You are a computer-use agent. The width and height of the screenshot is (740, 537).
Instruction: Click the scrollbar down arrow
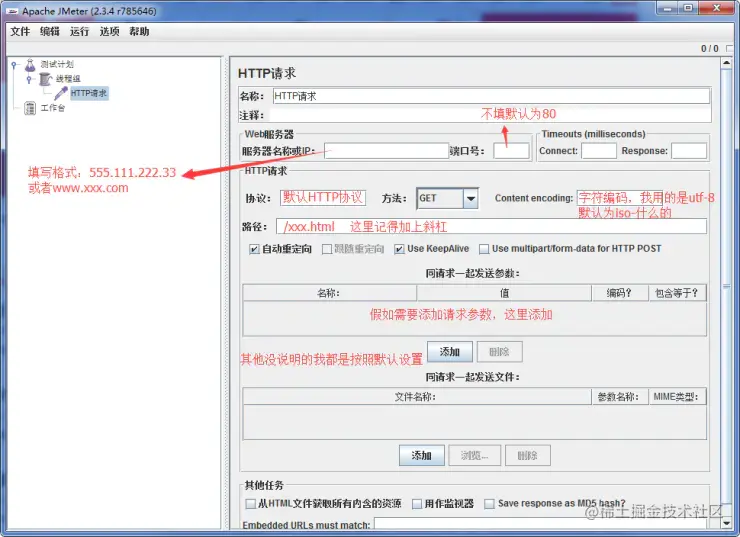727,522
